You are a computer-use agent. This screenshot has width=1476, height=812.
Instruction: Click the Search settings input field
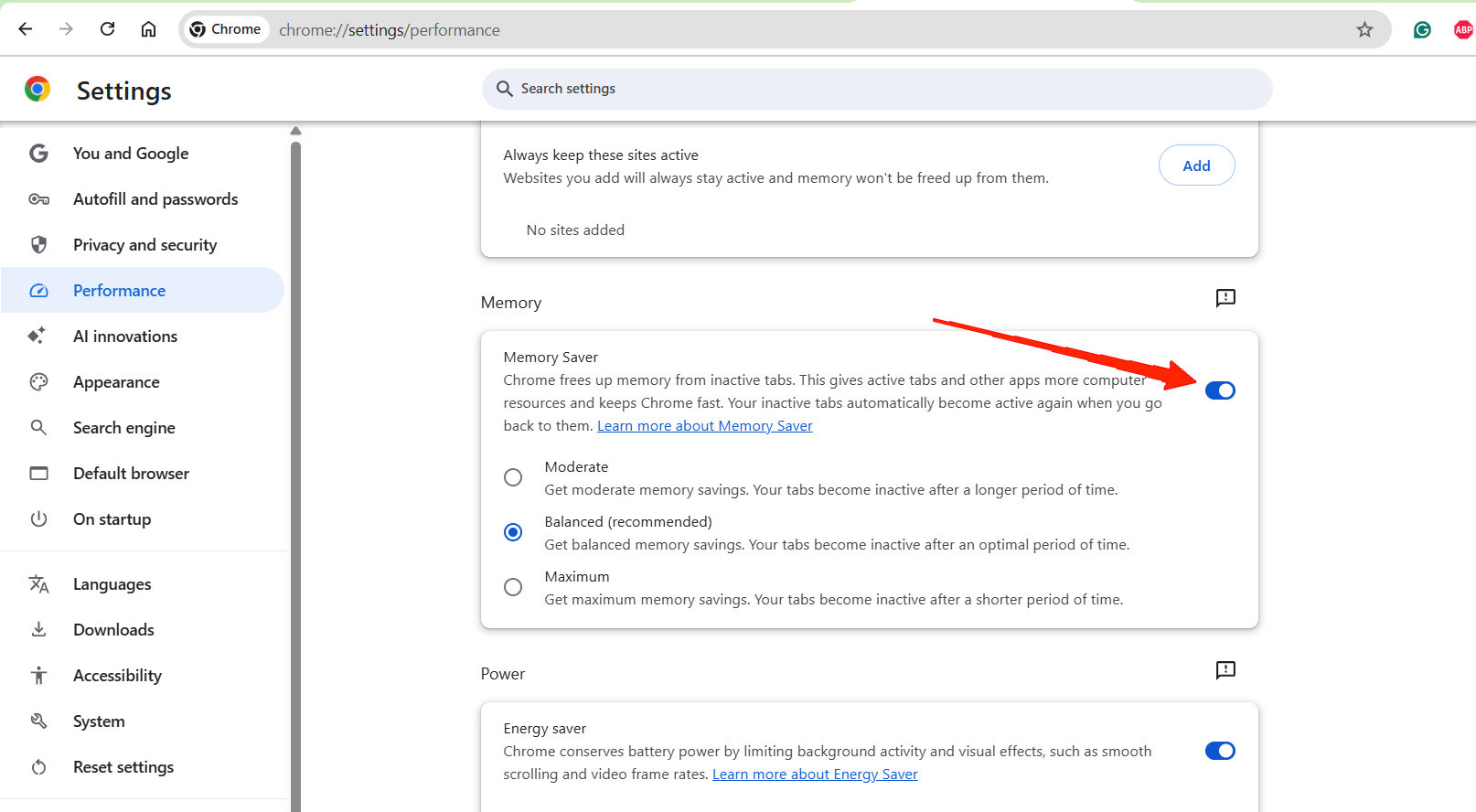(876, 89)
